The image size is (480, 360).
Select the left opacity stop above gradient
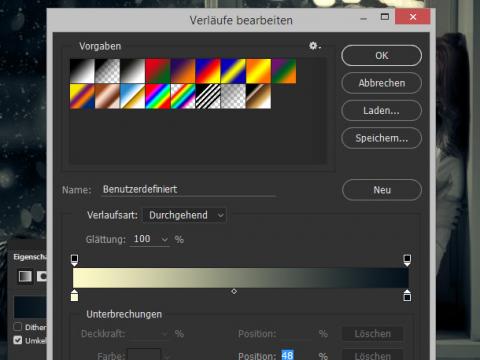tap(74, 260)
